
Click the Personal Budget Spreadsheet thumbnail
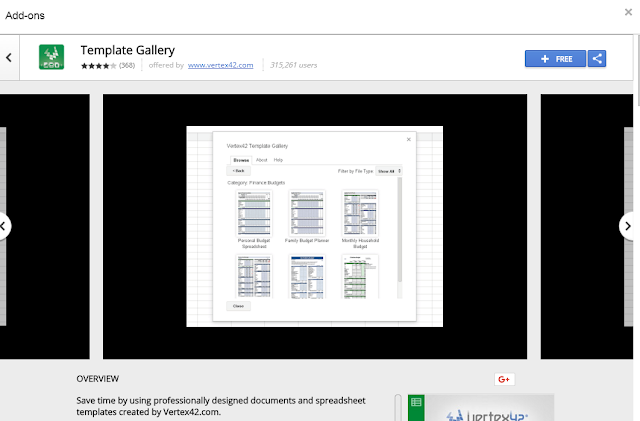click(x=254, y=213)
